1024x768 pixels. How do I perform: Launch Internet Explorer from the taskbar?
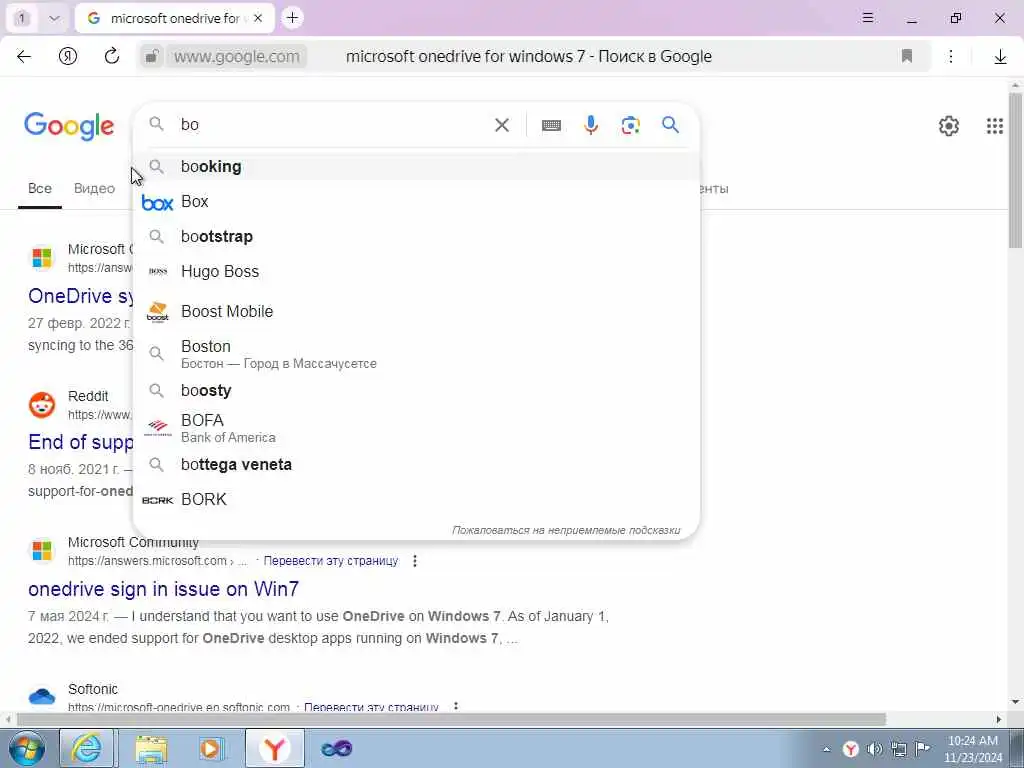[87, 748]
